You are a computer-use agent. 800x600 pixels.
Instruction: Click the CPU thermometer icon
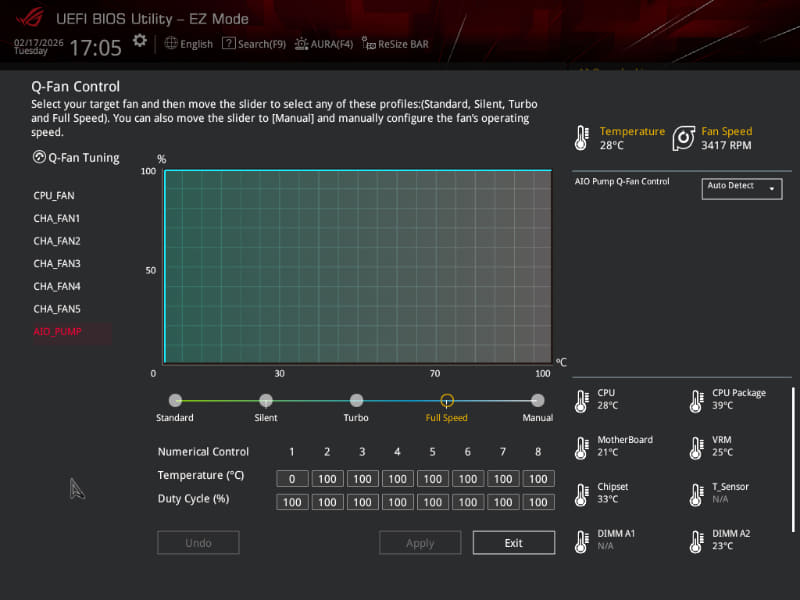[x=582, y=402]
